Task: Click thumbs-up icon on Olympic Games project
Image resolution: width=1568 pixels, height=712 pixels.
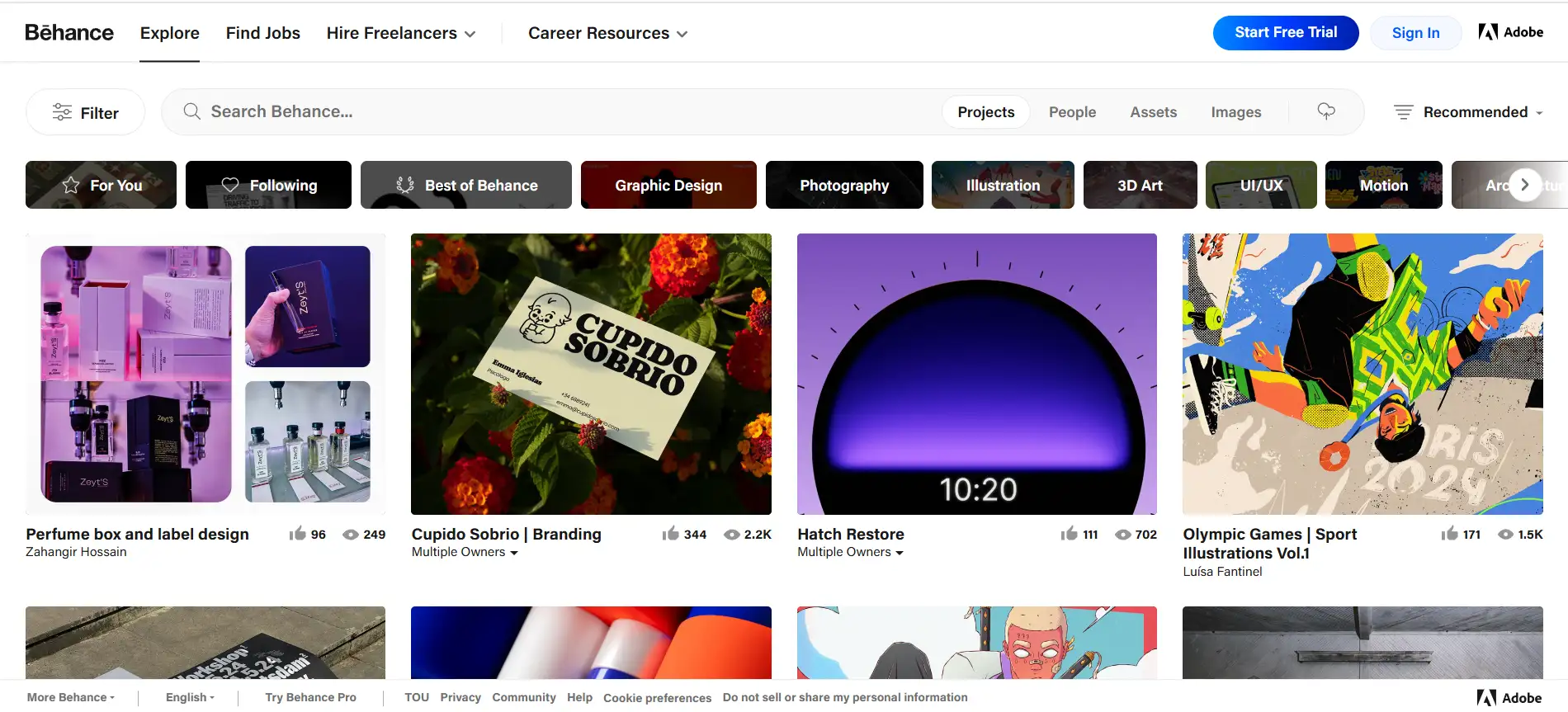Action: click(1450, 534)
